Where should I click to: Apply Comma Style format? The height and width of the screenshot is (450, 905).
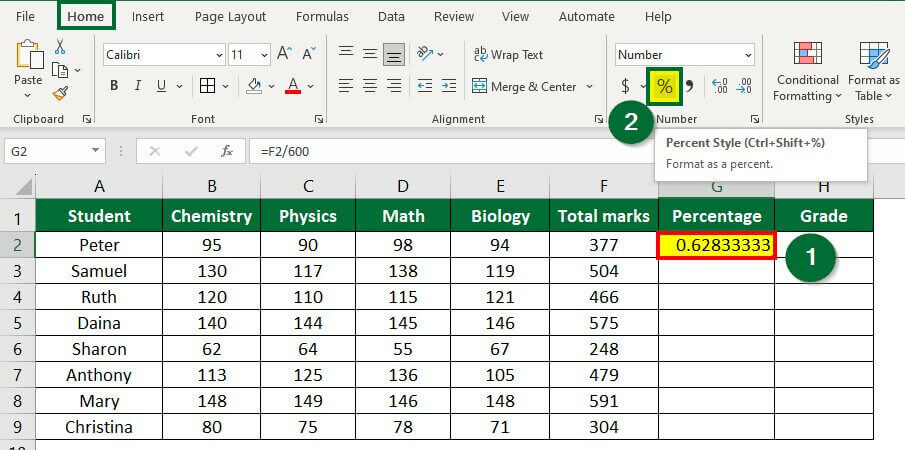pyautogui.click(x=690, y=87)
